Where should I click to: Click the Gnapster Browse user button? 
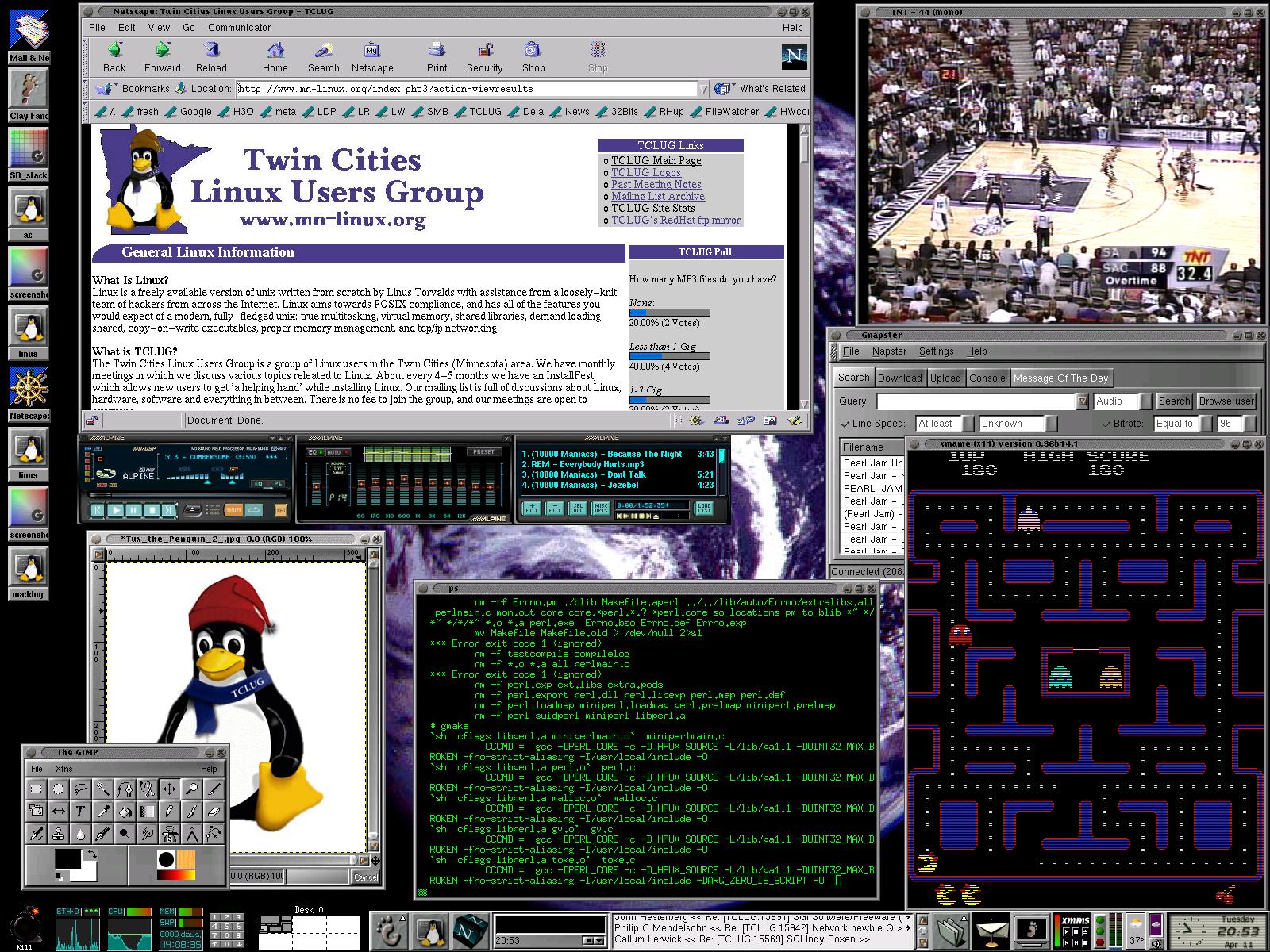[x=1226, y=401]
